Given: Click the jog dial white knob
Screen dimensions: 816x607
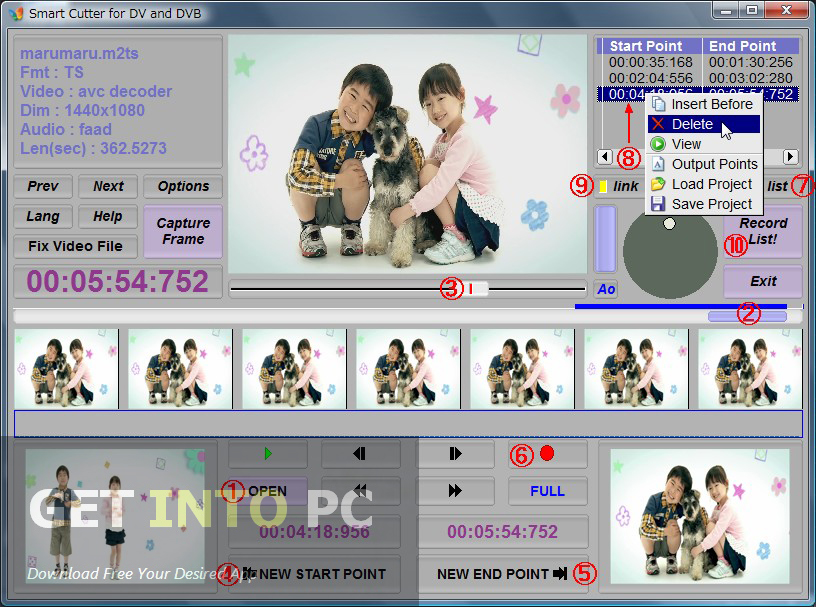Looking at the screenshot, I should 669,223.
